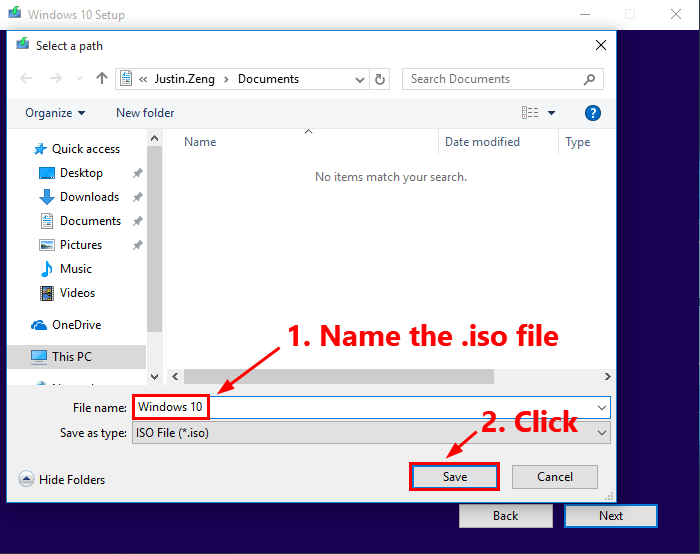This screenshot has height=554, width=700.
Task: Open the Save as type combo box
Action: (x=371, y=433)
